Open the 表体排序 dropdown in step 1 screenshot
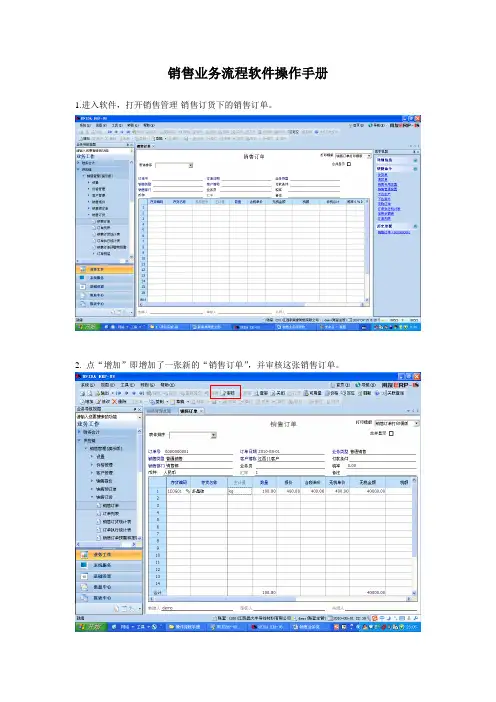The height and width of the screenshot is (702, 496). 191,165
